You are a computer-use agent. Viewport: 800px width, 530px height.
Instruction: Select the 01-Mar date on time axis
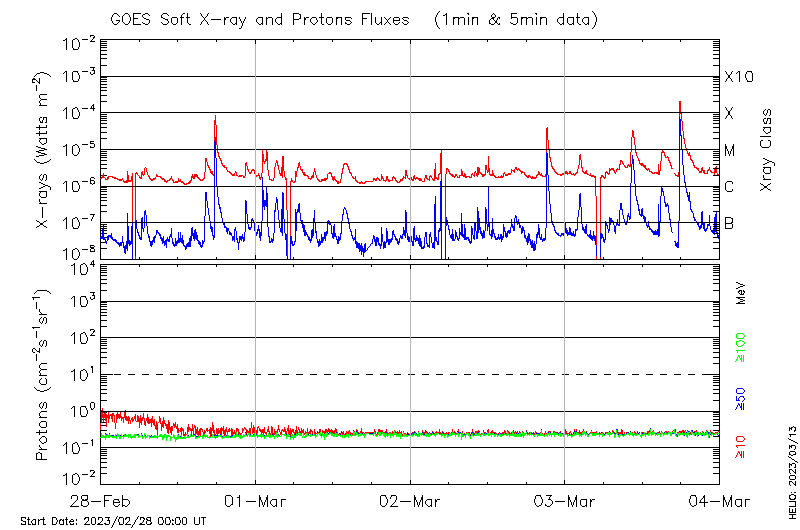(x=256, y=499)
